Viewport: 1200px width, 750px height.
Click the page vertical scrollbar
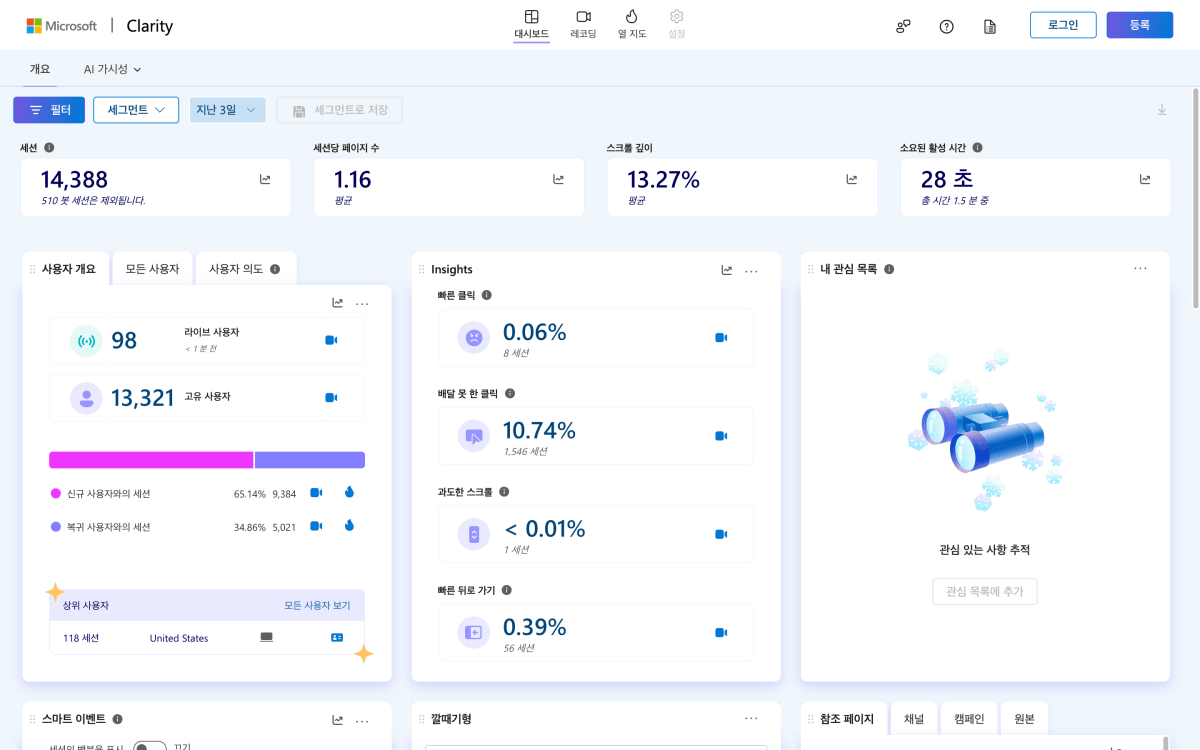point(1195,198)
